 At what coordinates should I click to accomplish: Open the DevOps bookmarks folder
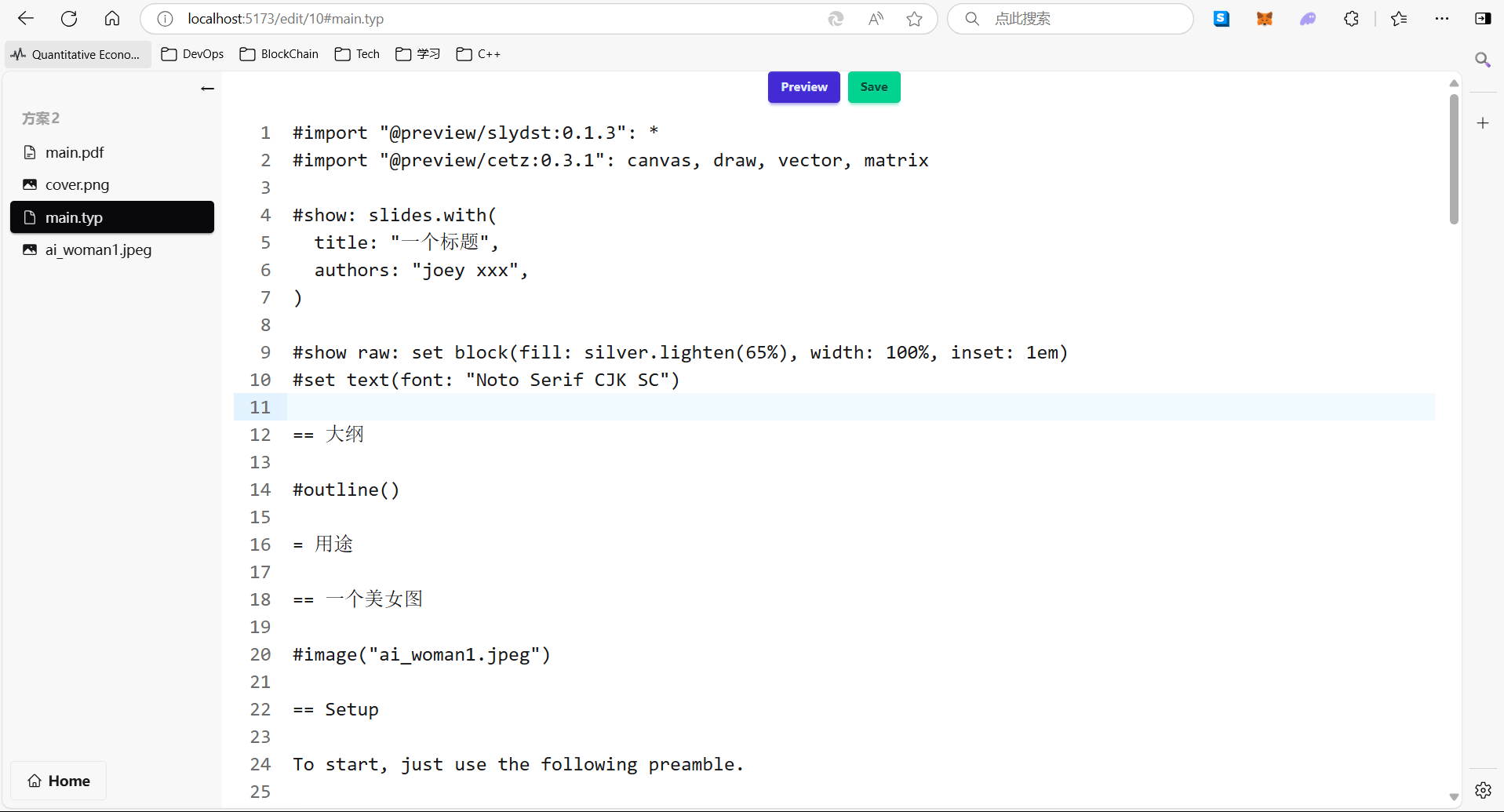click(193, 54)
